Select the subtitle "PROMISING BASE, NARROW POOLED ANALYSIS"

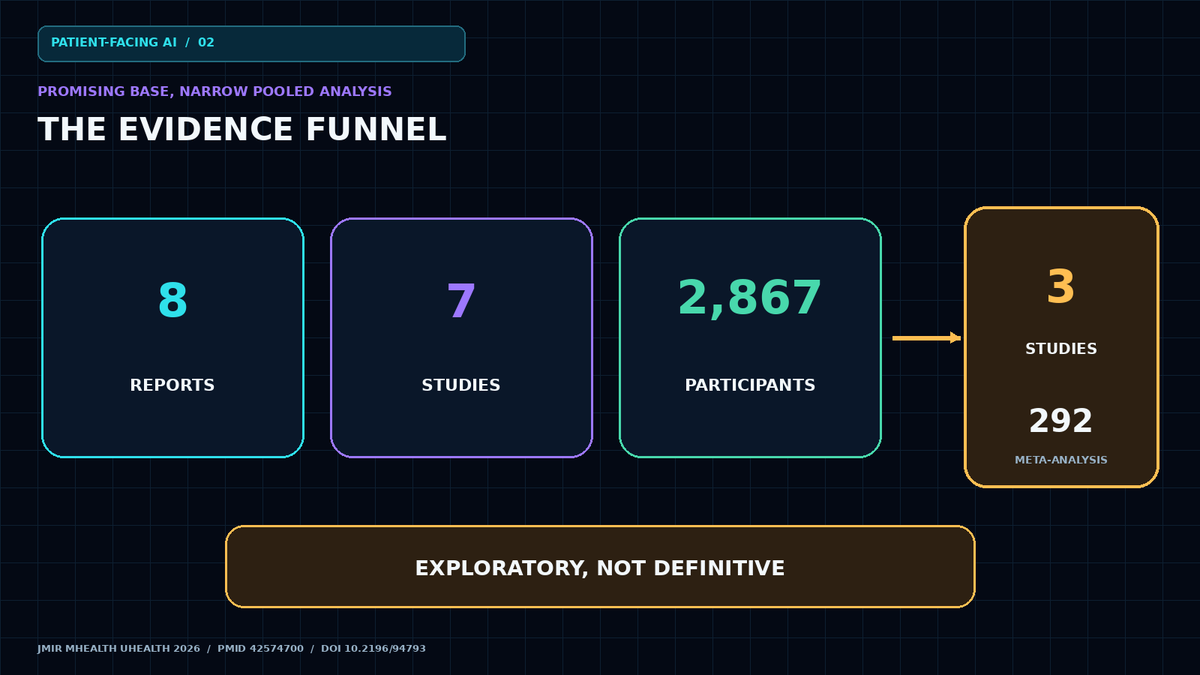tap(215, 91)
